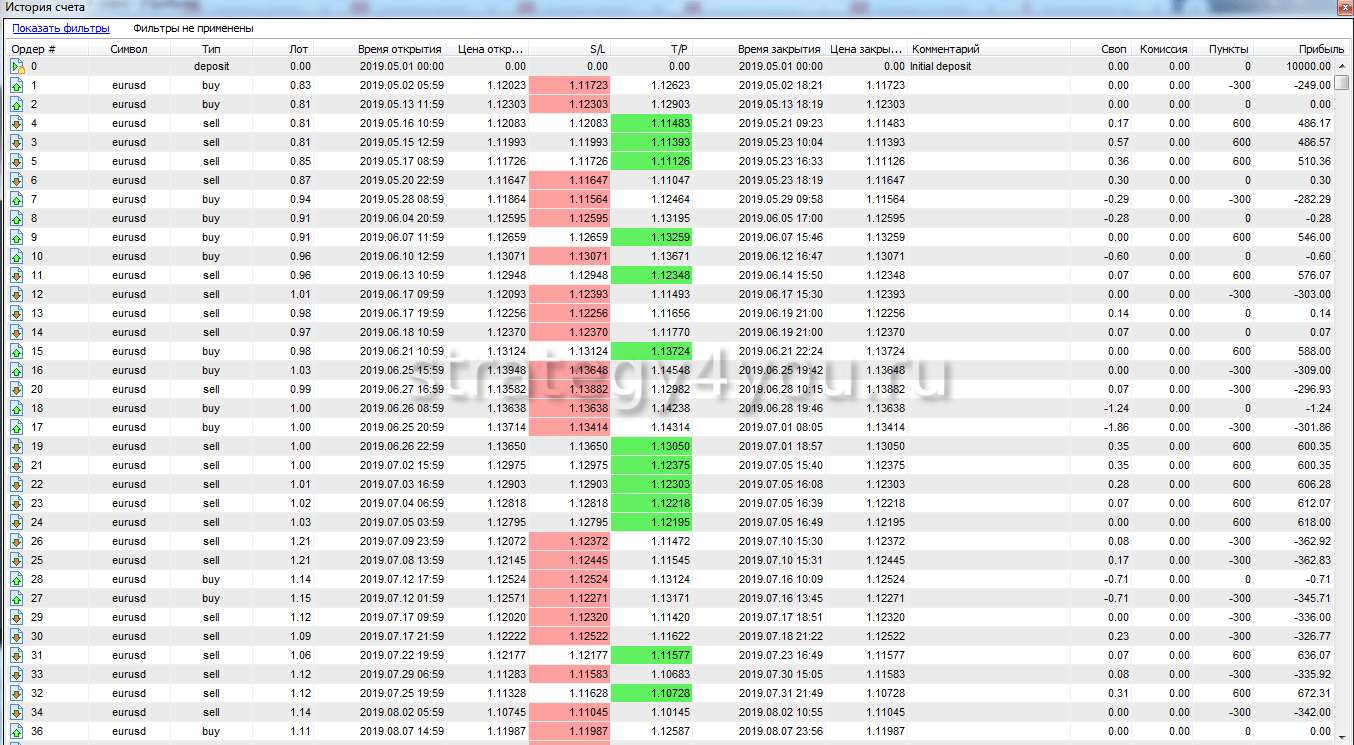Click the profit value 10000.00 in deposit row
Image resolution: width=1354 pixels, height=745 pixels.
pos(1307,67)
